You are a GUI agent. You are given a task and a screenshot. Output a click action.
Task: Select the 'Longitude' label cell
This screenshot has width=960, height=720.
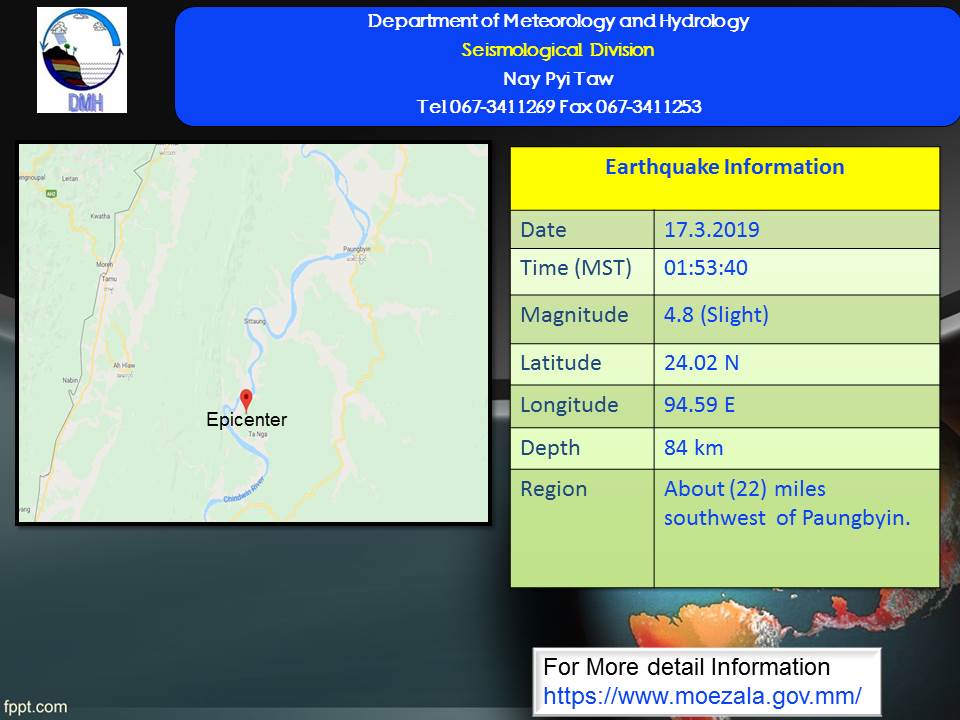(582, 406)
